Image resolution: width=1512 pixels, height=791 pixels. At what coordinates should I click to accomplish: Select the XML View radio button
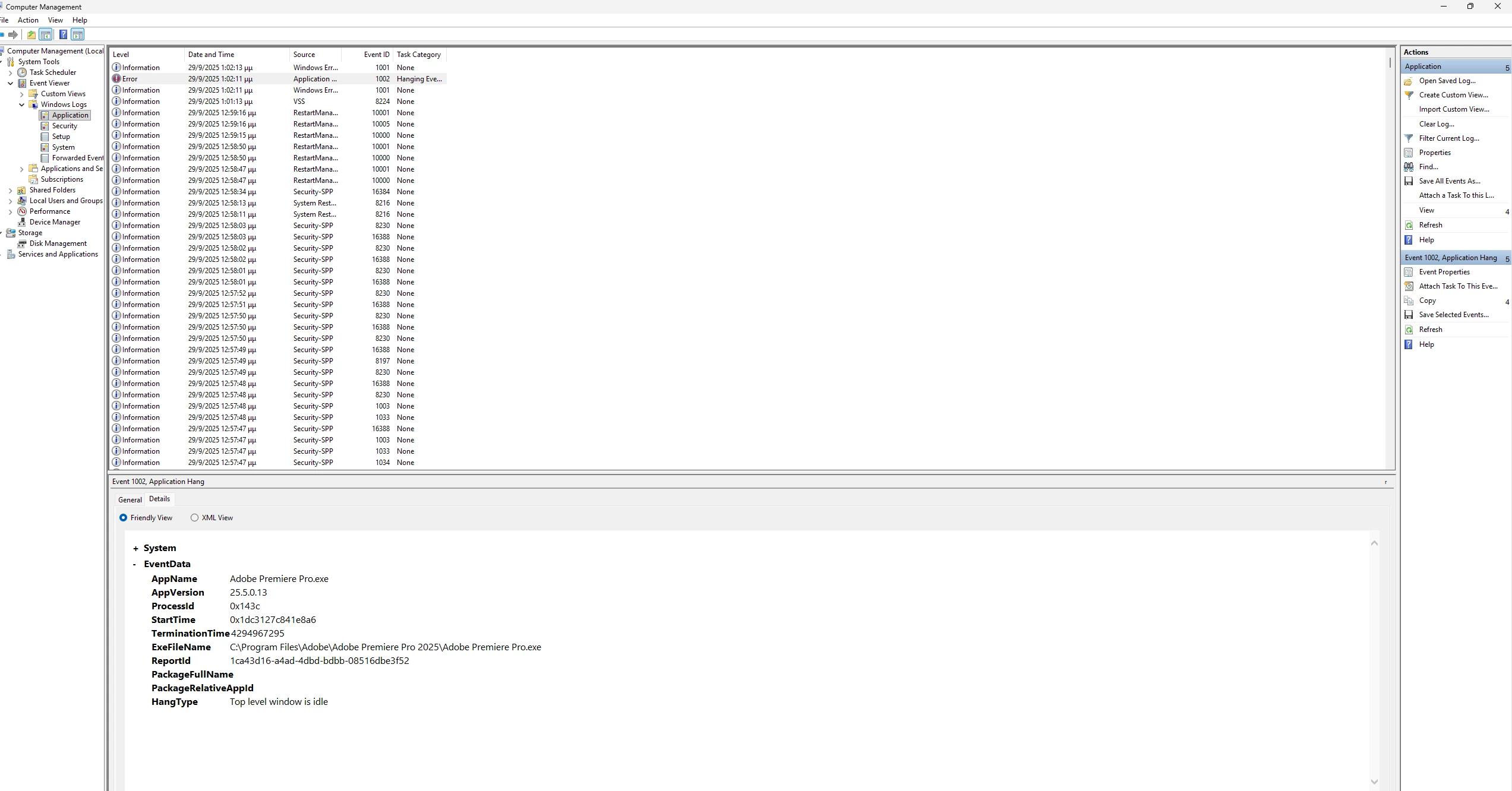click(194, 518)
